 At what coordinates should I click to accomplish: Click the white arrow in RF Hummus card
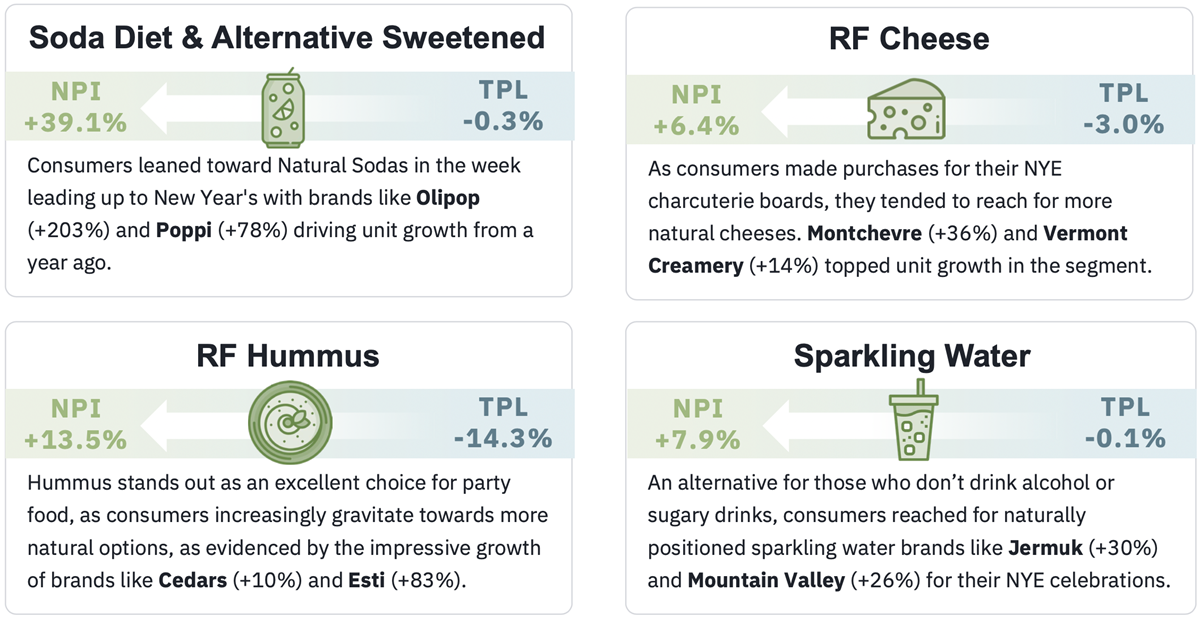coord(190,423)
